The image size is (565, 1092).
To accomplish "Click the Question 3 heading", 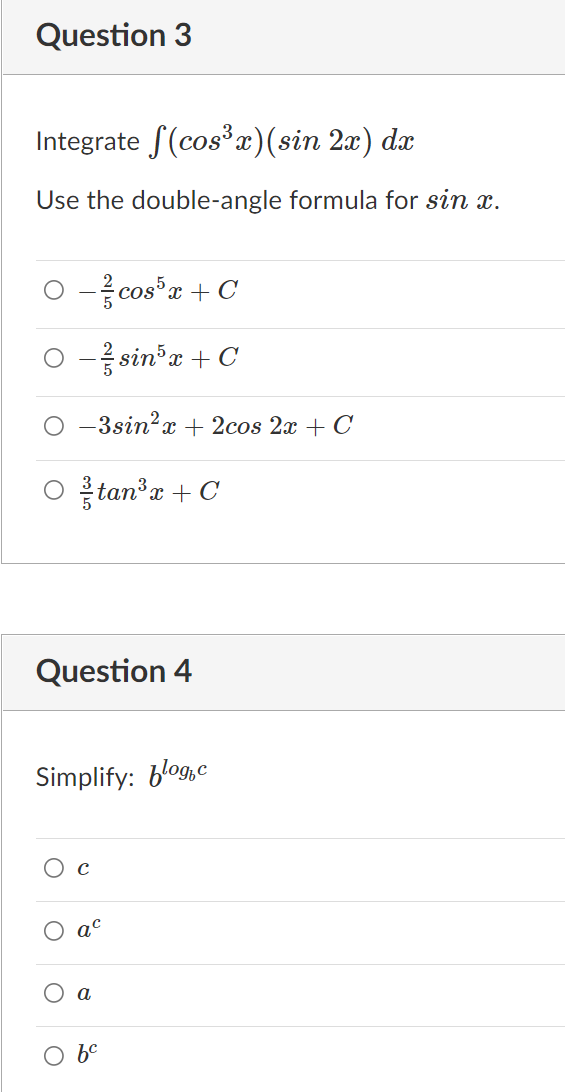I will [114, 36].
